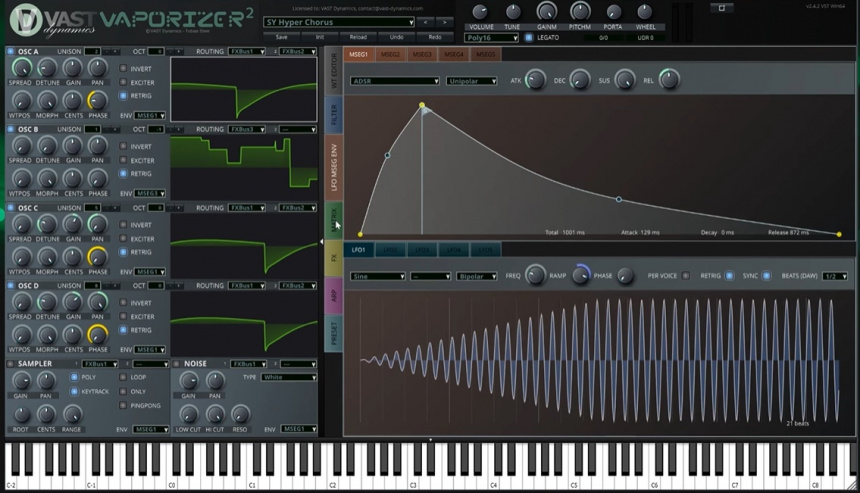This screenshot has width=860, height=493.
Task: Click the PORTA knob
Action: (613, 12)
